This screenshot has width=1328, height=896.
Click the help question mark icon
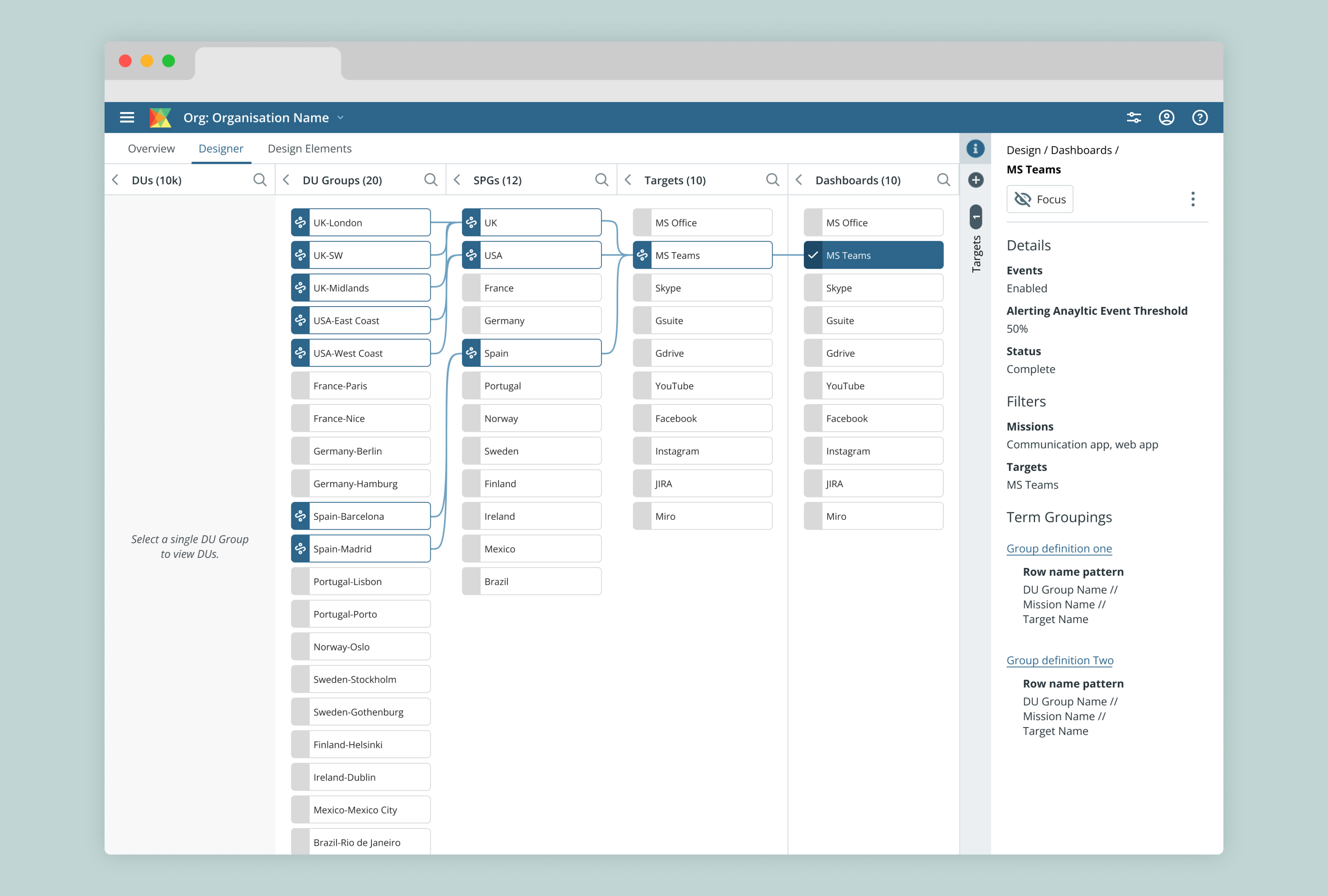pyautogui.click(x=1199, y=118)
